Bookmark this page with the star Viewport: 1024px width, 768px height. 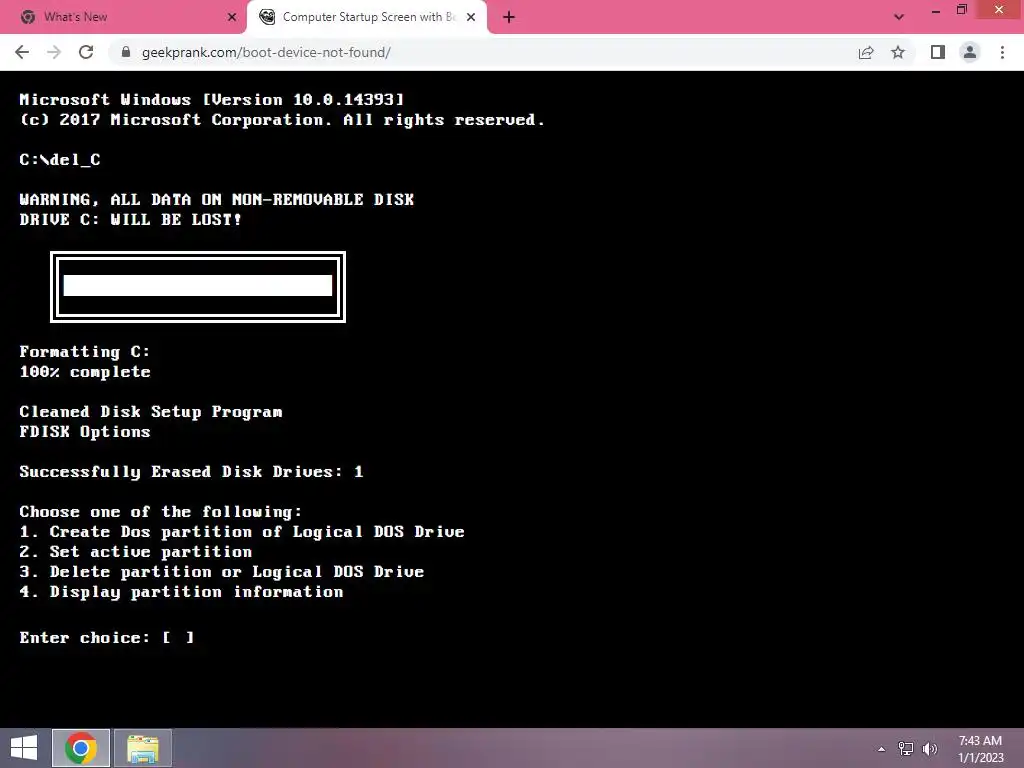click(898, 52)
